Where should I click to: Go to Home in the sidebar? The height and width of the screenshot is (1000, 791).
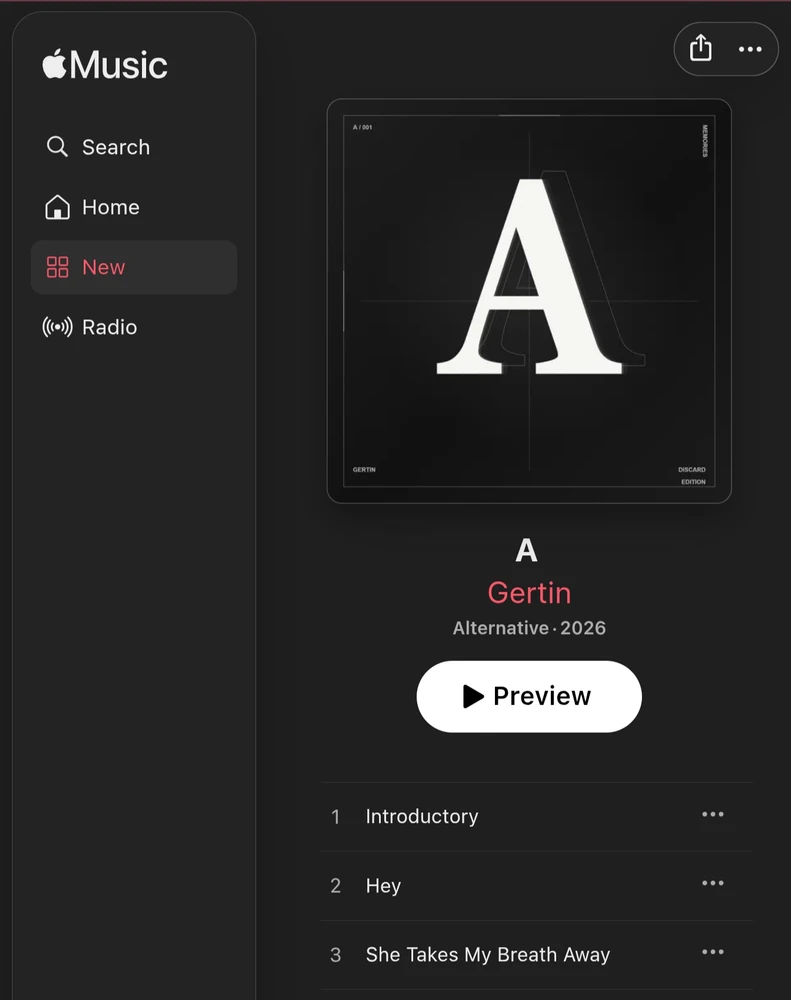[x=134, y=207]
